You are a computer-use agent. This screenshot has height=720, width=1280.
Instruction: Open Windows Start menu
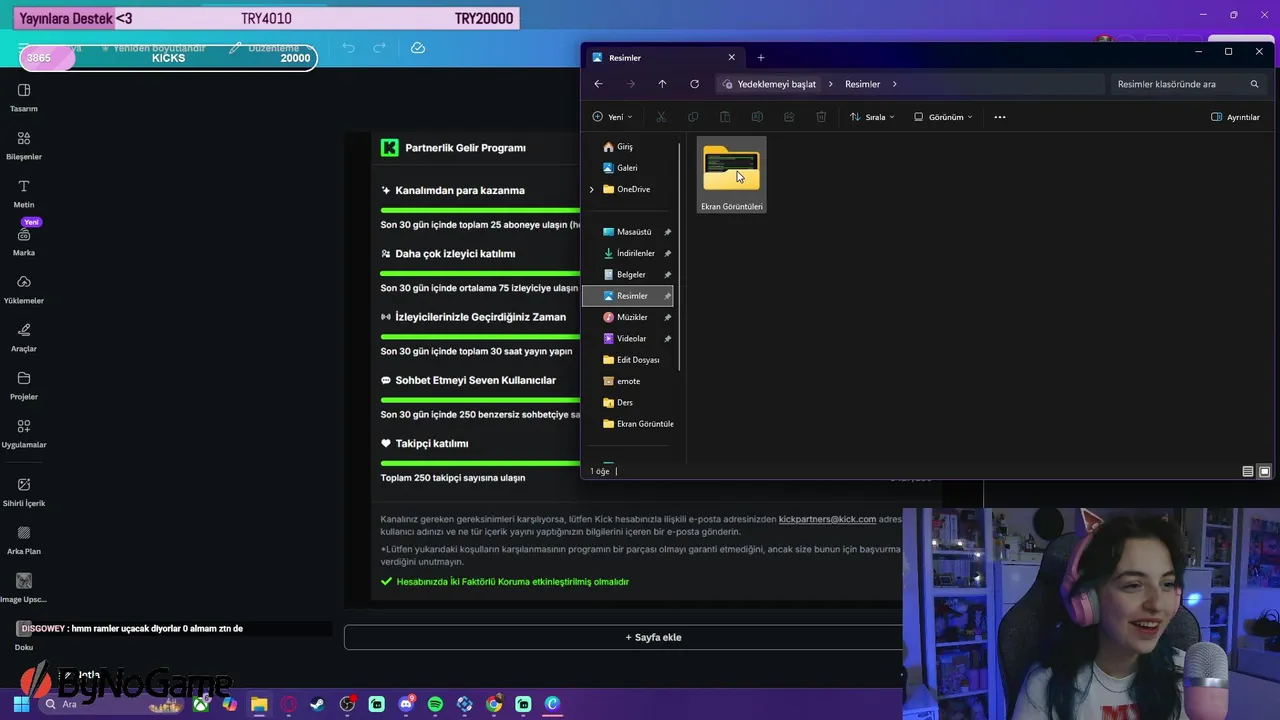pos(21,704)
